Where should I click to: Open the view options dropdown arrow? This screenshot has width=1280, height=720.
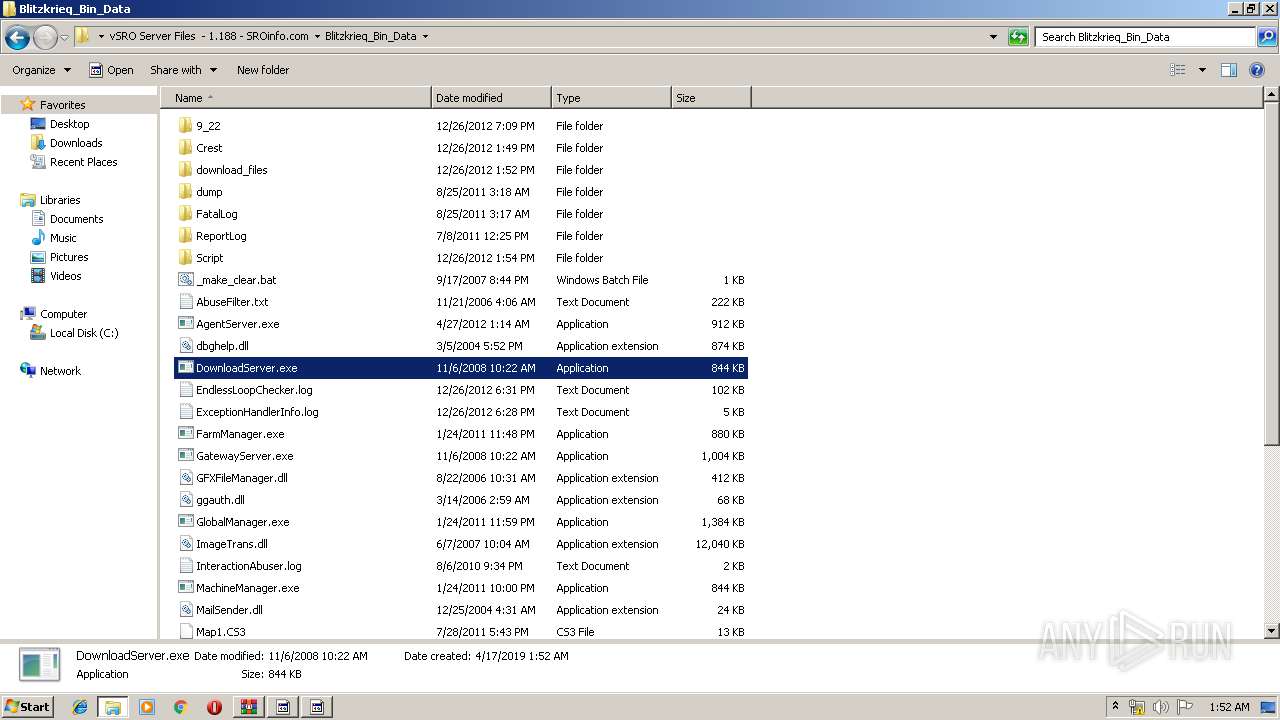[x=1202, y=70]
